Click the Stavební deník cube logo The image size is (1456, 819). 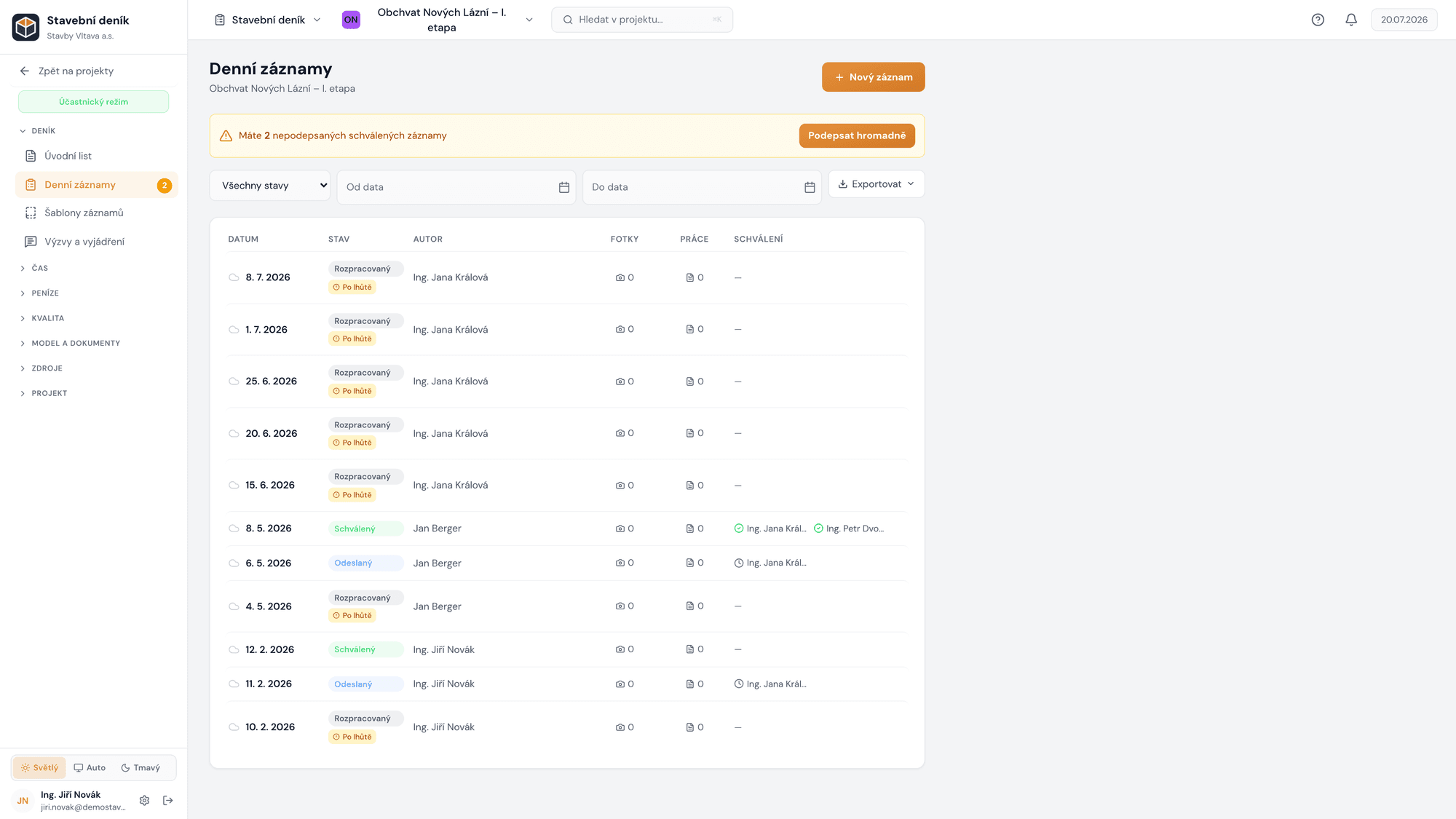pyautogui.click(x=26, y=27)
